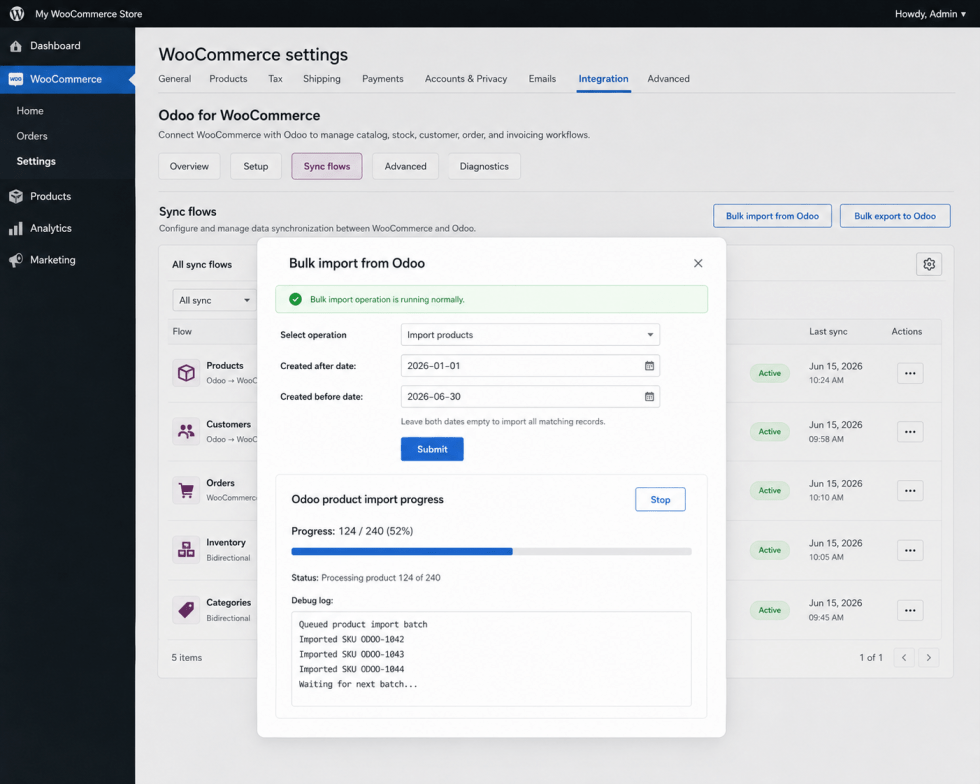Click the import progress bar
Image resolution: width=980 pixels, height=784 pixels.
[491, 551]
